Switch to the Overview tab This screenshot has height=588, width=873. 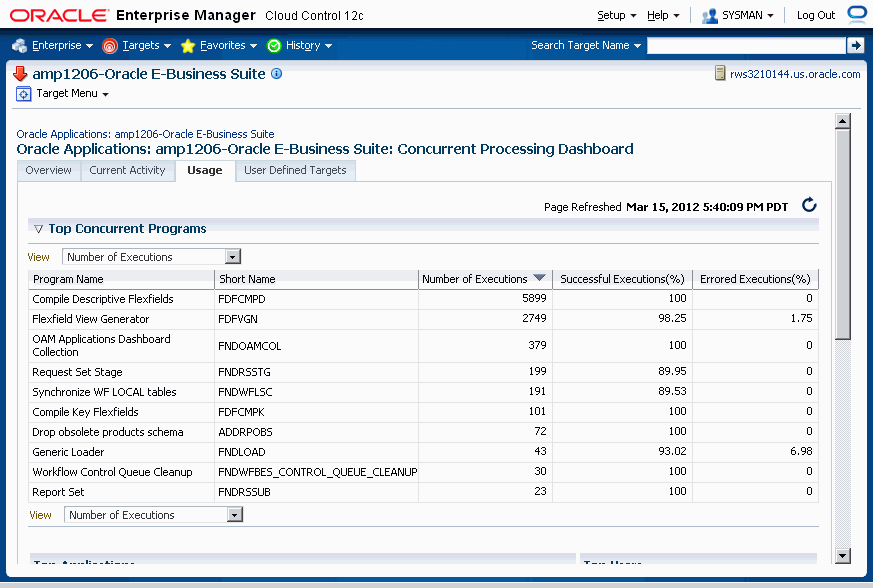coord(48,170)
